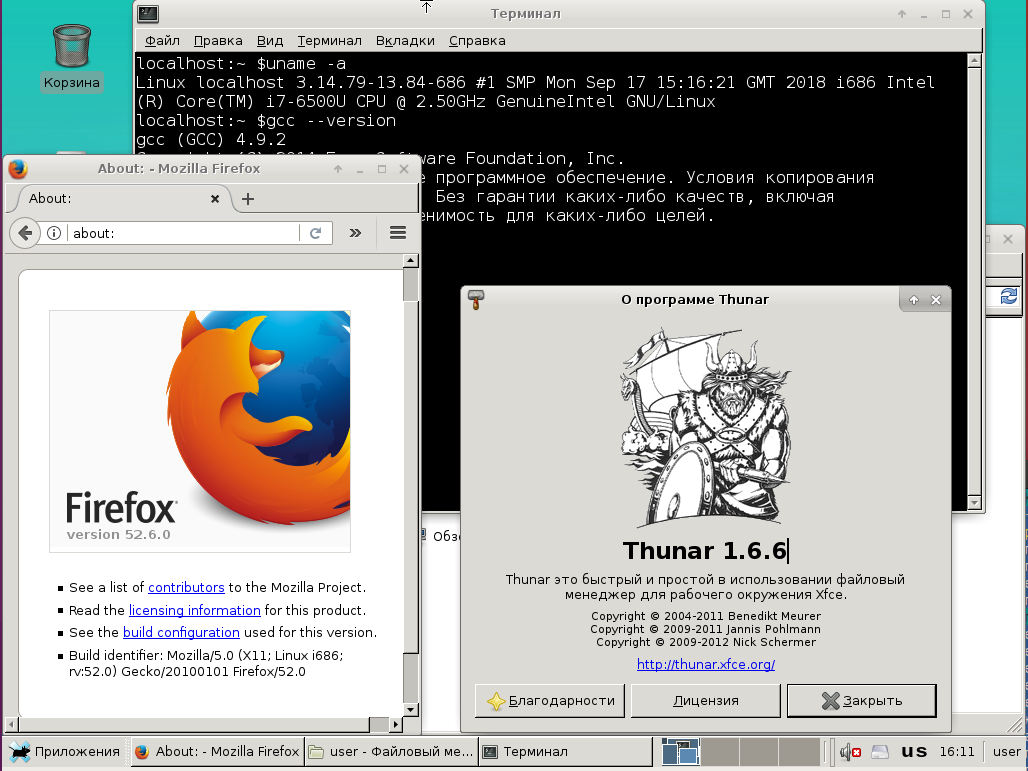Click the removable drive tray icon
Image resolution: width=1028 pixels, height=771 pixels.
click(x=880, y=751)
